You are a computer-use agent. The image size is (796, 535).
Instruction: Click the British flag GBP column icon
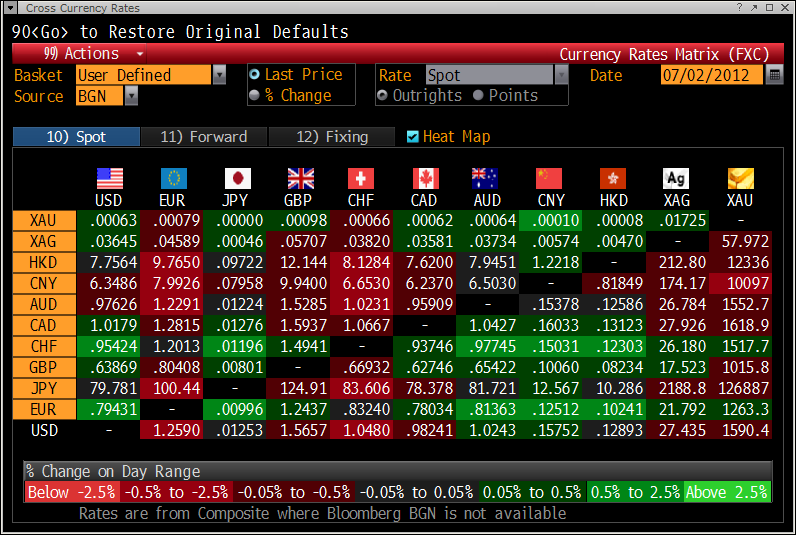pyautogui.click(x=300, y=178)
